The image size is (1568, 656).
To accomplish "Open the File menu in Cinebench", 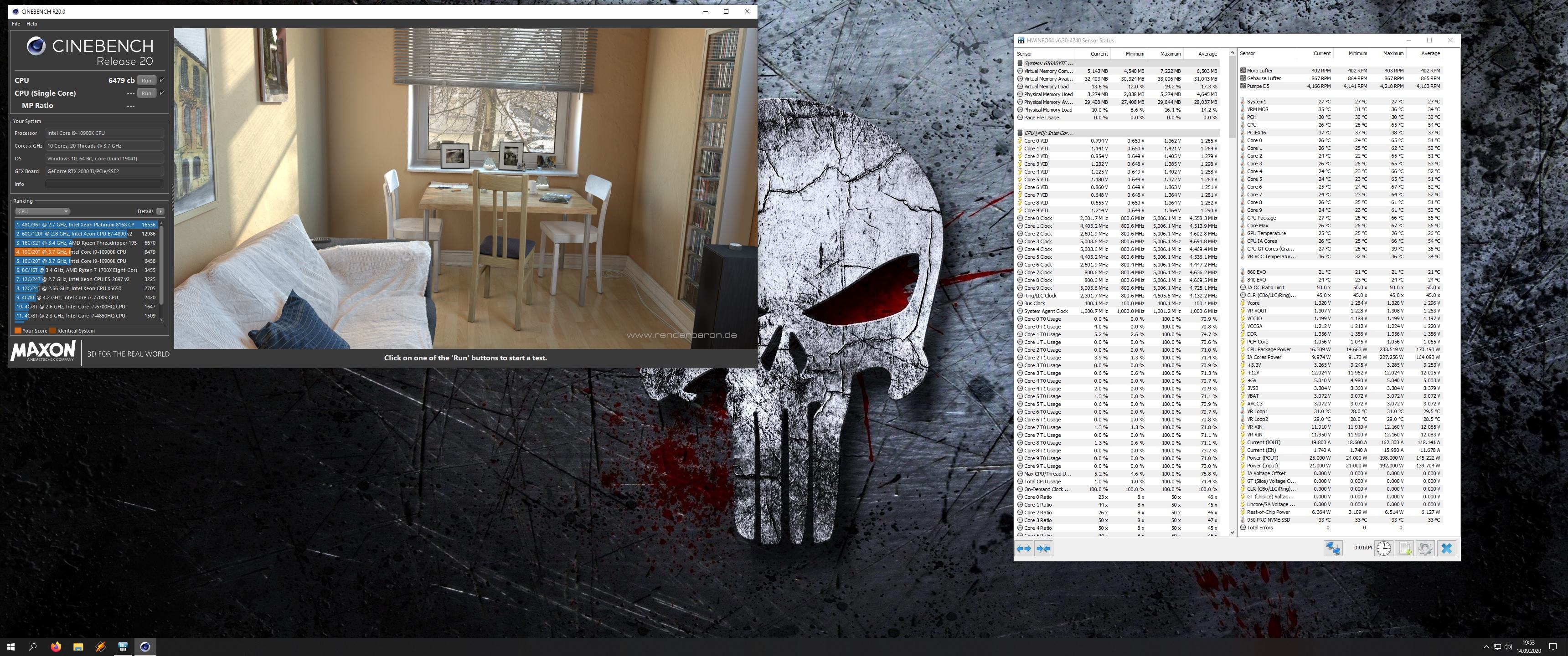I will point(16,24).
